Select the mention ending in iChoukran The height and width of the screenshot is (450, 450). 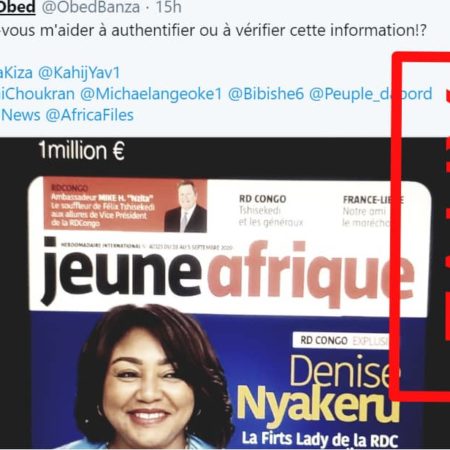(x=37, y=94)
